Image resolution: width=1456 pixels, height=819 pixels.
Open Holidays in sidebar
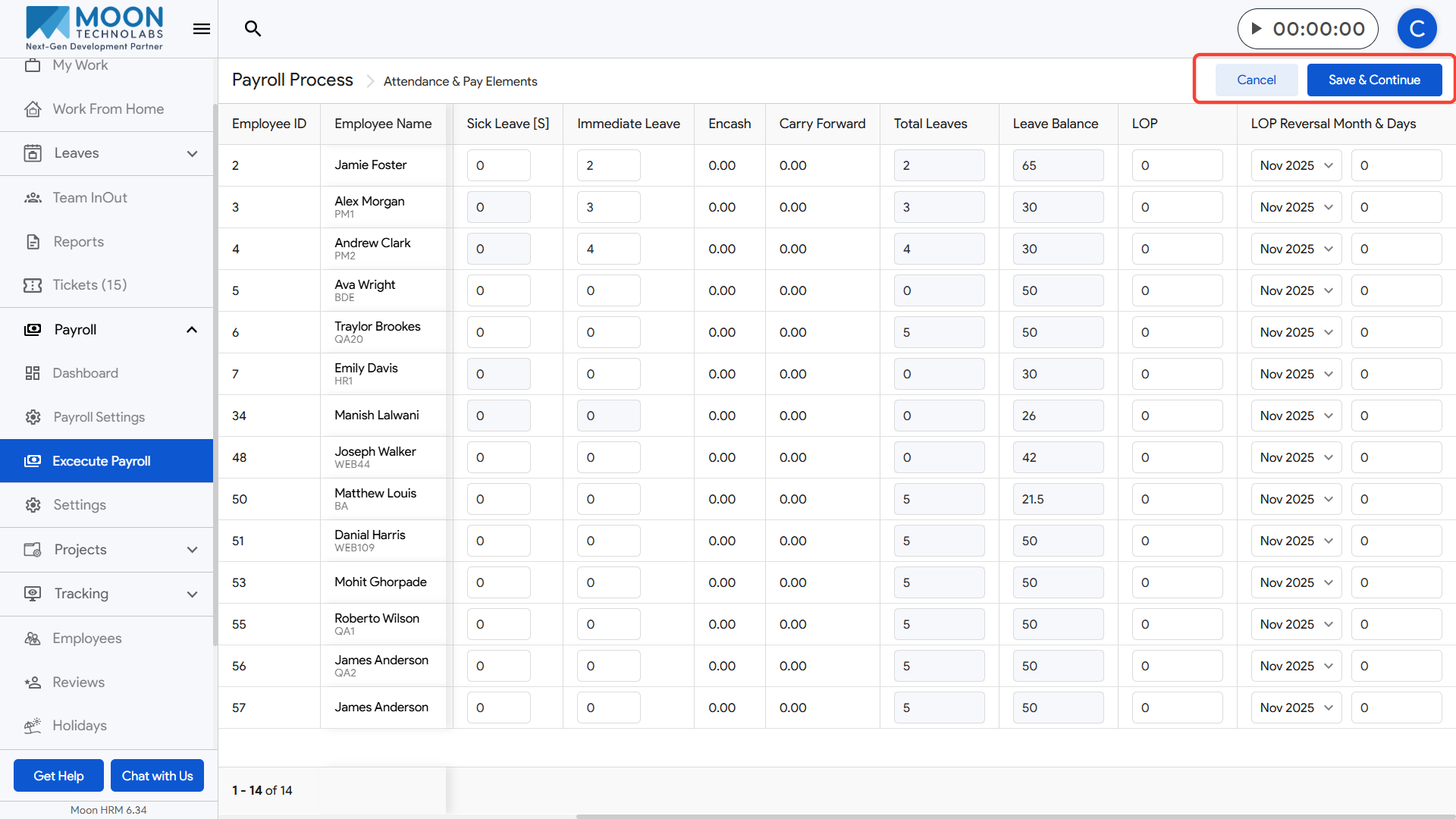[79, 726]
